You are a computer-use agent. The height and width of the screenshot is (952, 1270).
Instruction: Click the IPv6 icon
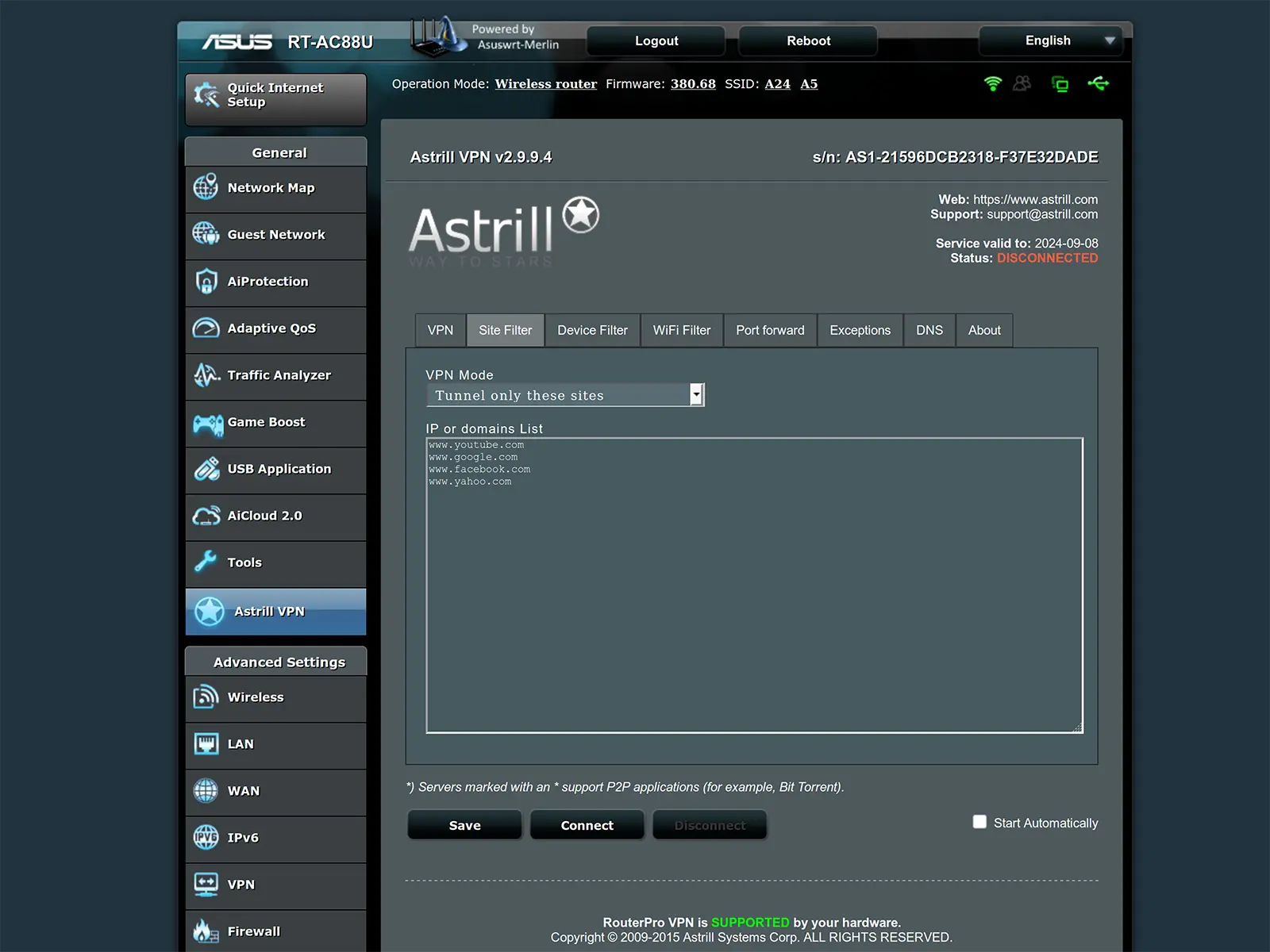click(x=206, y=837)
